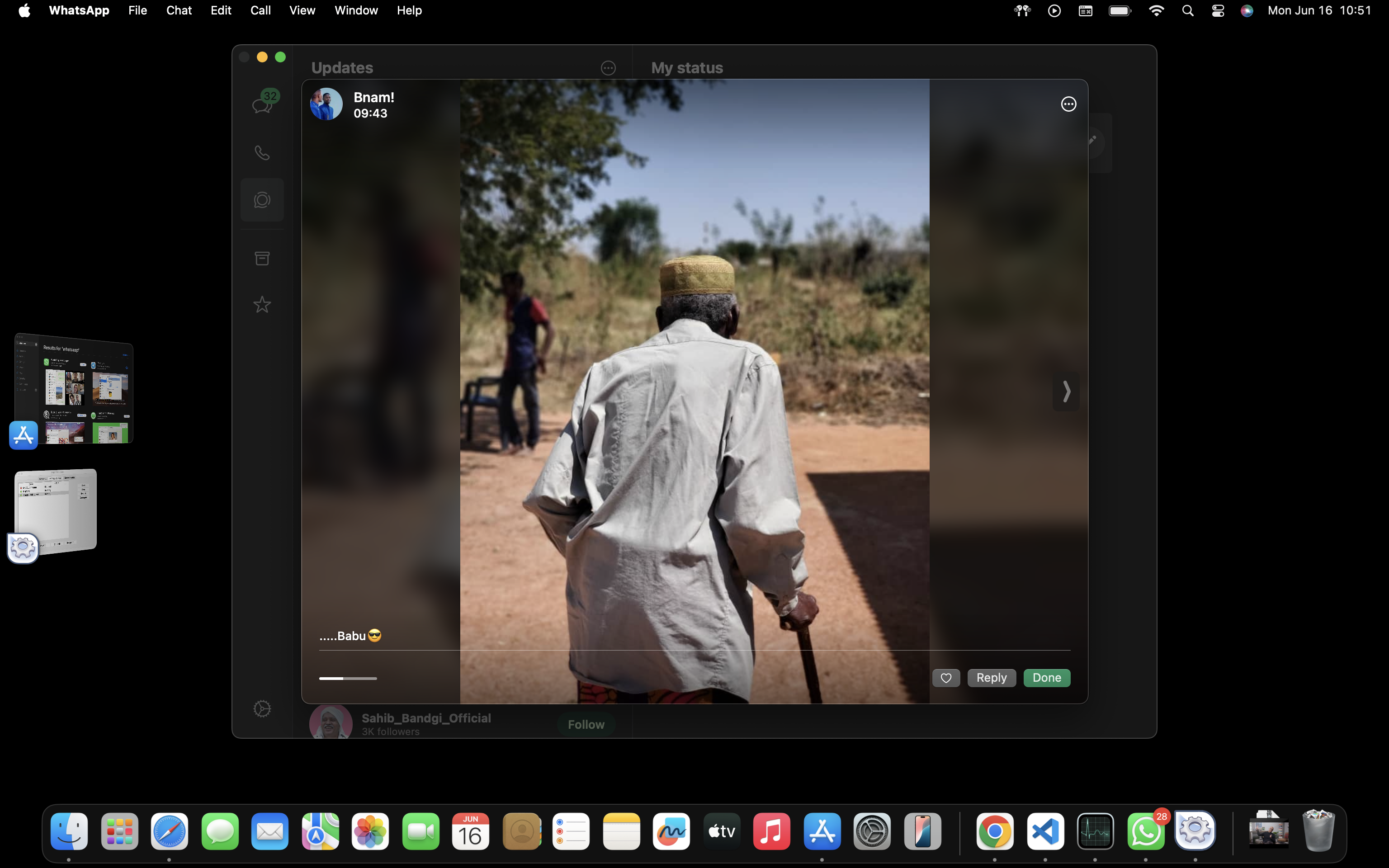1389x868 pixels.
Task: Open WhatsApp Settings gear in the sidebar
Action: (262, 708)
